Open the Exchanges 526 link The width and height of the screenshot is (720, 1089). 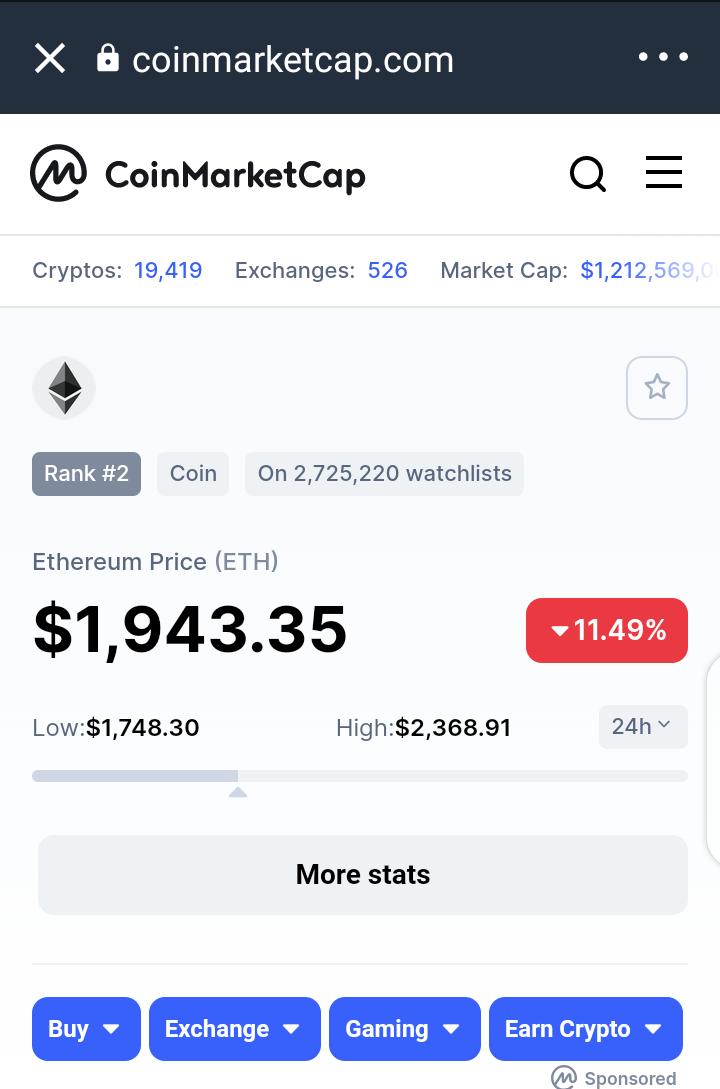(387, 270)
